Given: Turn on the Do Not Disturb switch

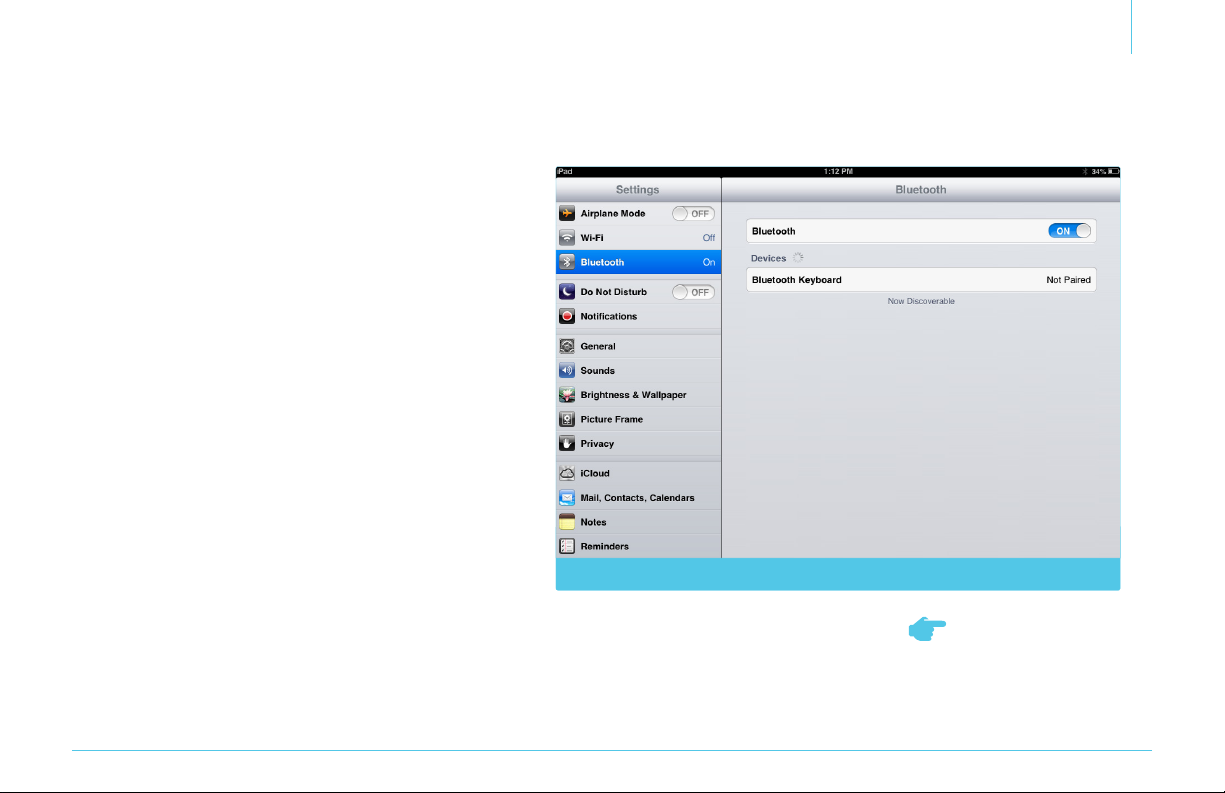Looking at the screenshot, I should tap(693, 292).
